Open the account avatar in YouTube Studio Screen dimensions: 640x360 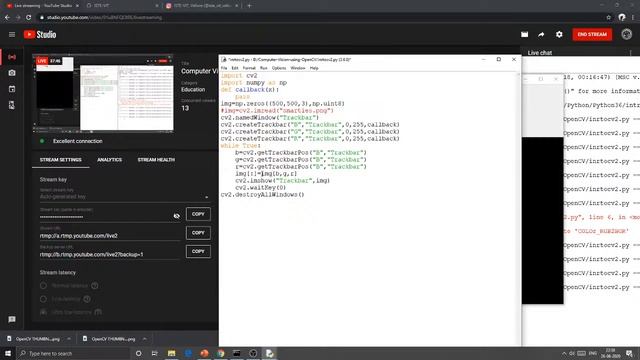pyautogui.click(x=627, y=34)
